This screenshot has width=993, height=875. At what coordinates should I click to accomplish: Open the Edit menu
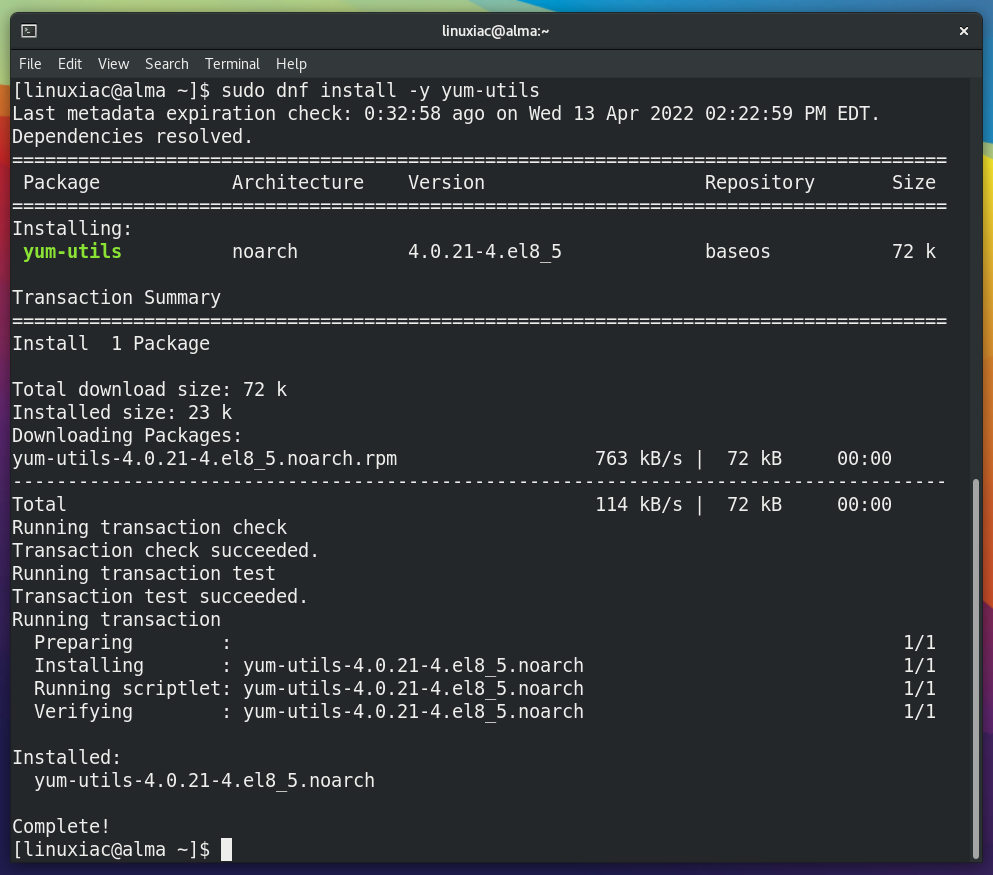click(x=69, y=64)
